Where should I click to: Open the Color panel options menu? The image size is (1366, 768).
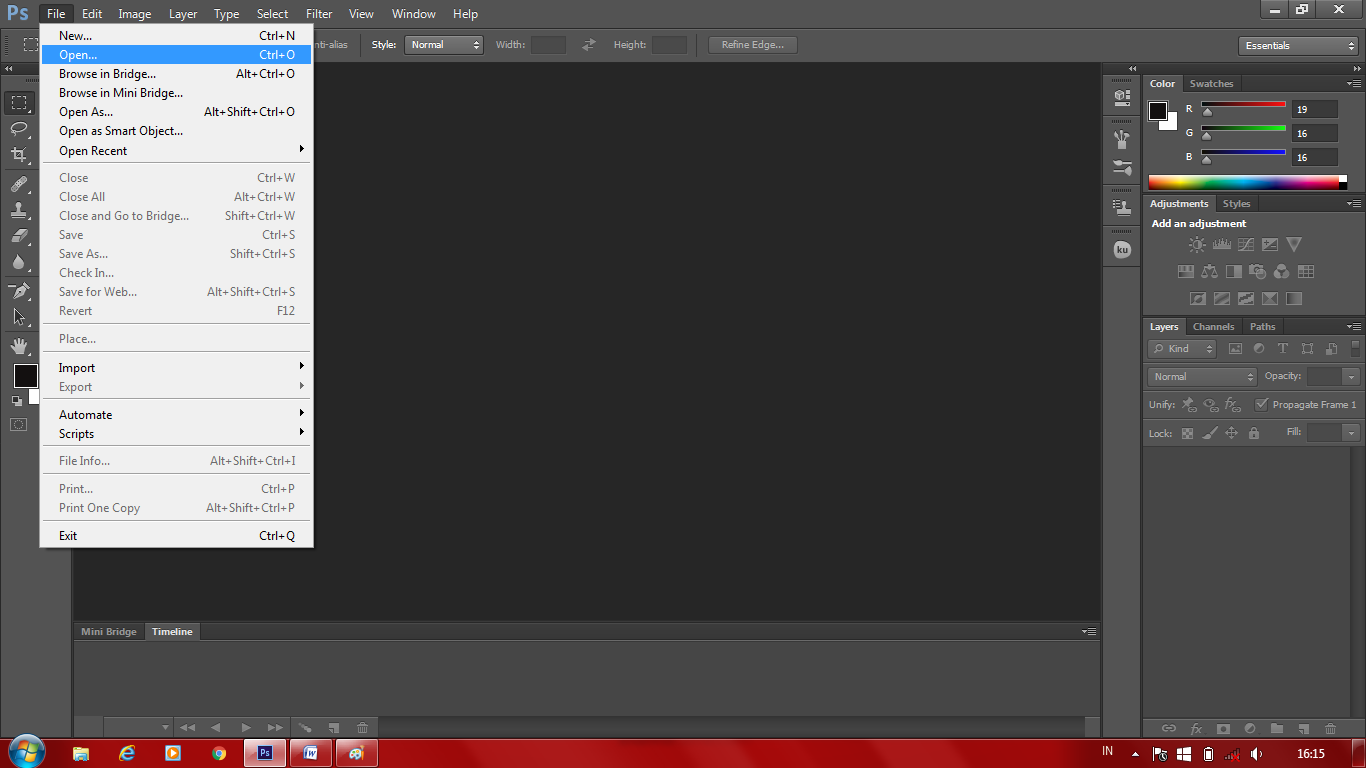[1354, 84]
